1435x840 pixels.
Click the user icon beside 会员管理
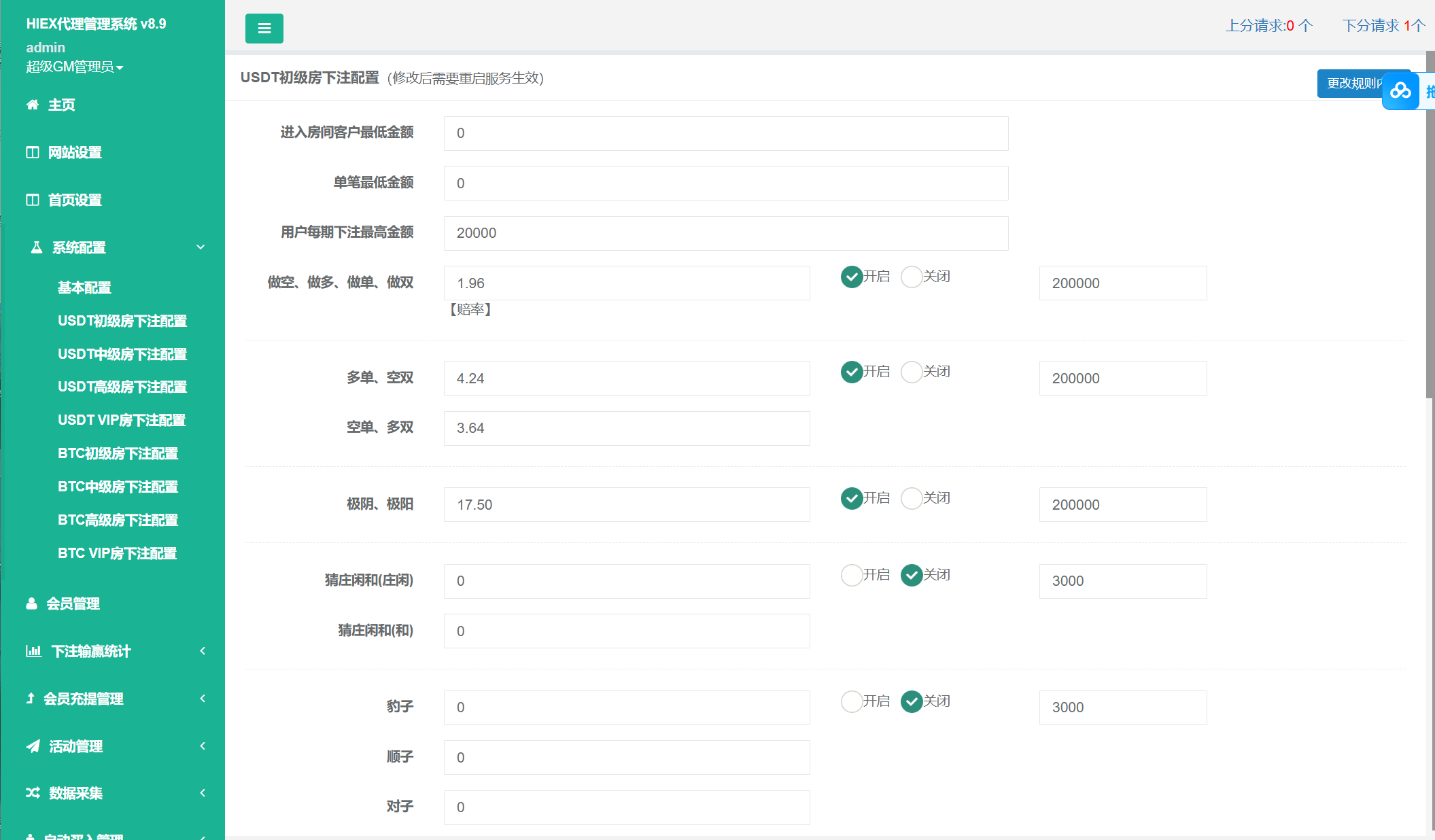coord(31,603)
